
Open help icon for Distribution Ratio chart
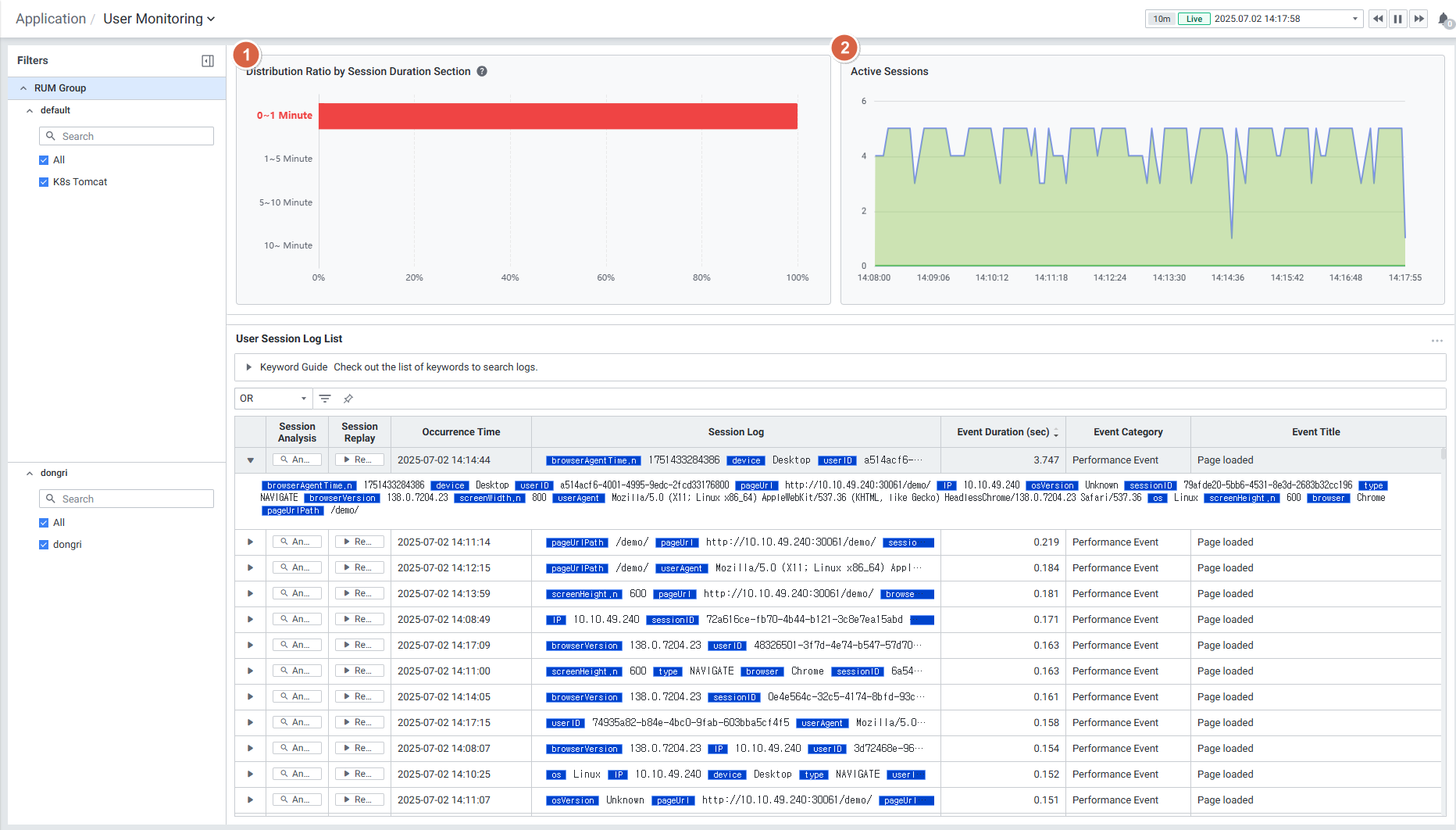(x=482, y=71)
